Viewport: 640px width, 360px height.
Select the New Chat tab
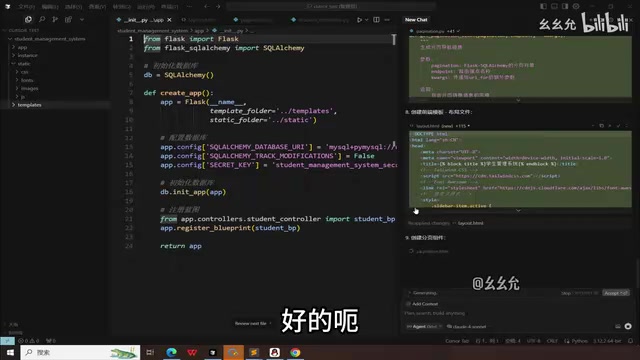click(x=416, y=20)
